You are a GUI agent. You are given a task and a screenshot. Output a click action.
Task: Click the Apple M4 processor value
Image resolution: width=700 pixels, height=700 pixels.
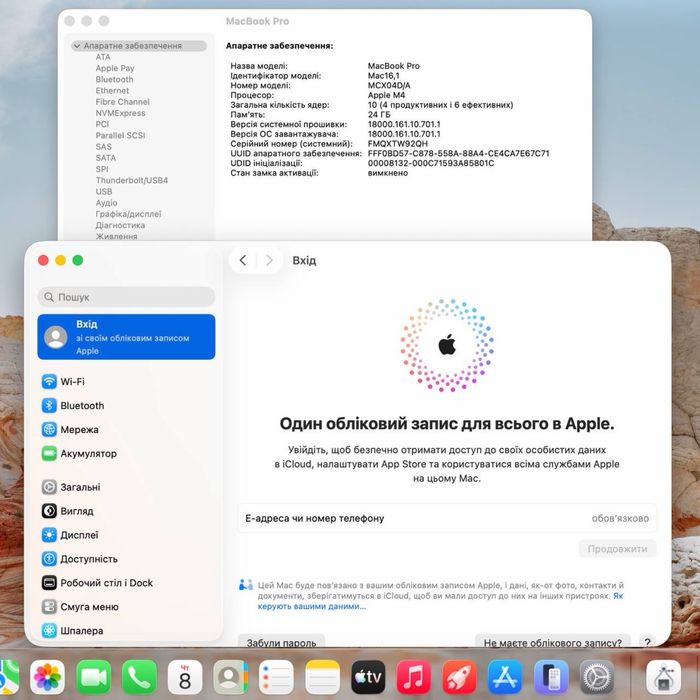pos(386,95)
